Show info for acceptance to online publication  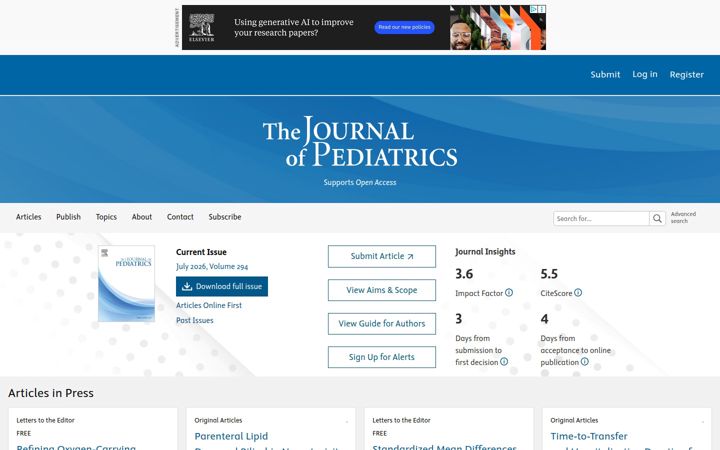tap(585, 362)
